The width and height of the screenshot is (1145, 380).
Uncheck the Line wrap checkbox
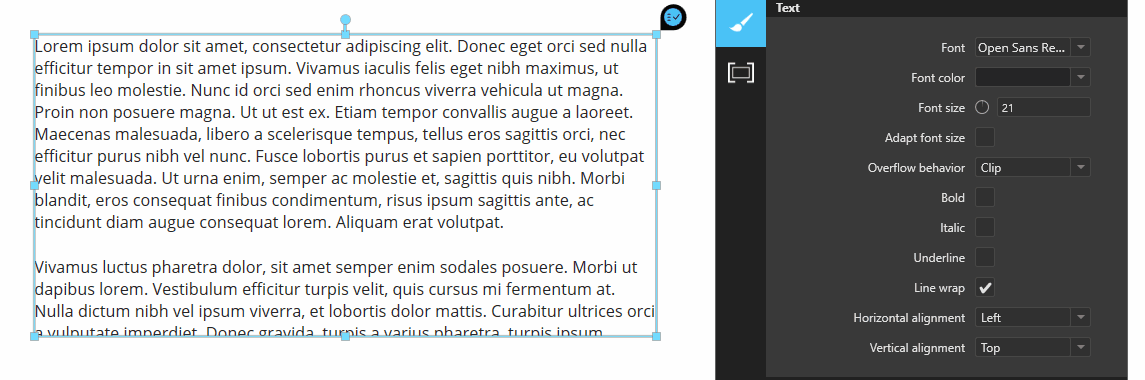point(985,288)
